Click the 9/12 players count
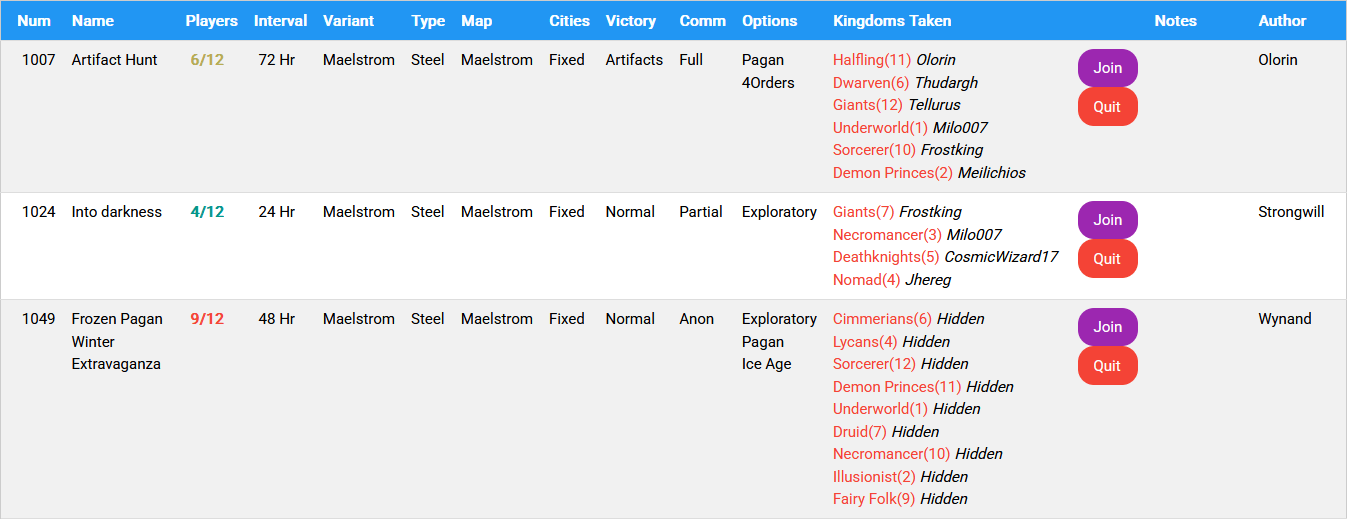1347x519 pixels. 207,319
